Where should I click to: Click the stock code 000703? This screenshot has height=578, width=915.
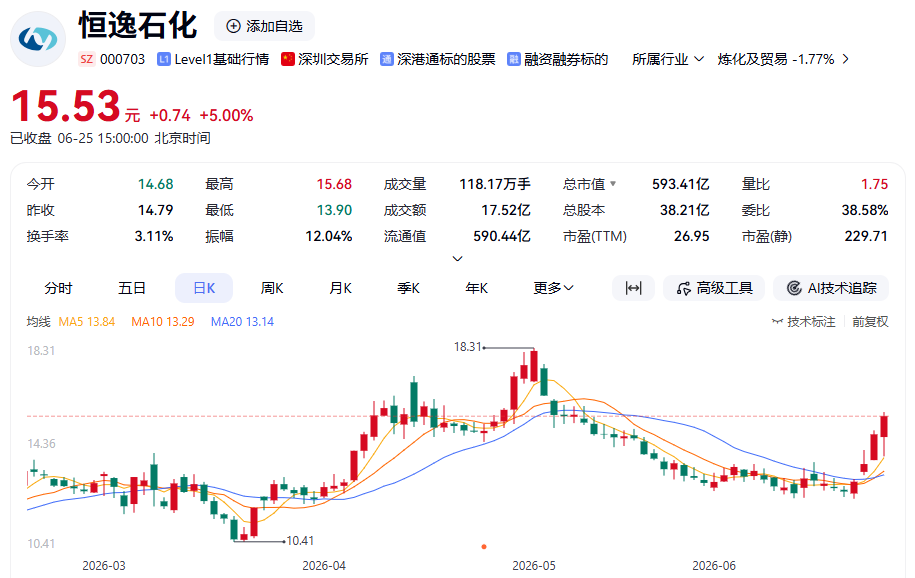(122, 60)
